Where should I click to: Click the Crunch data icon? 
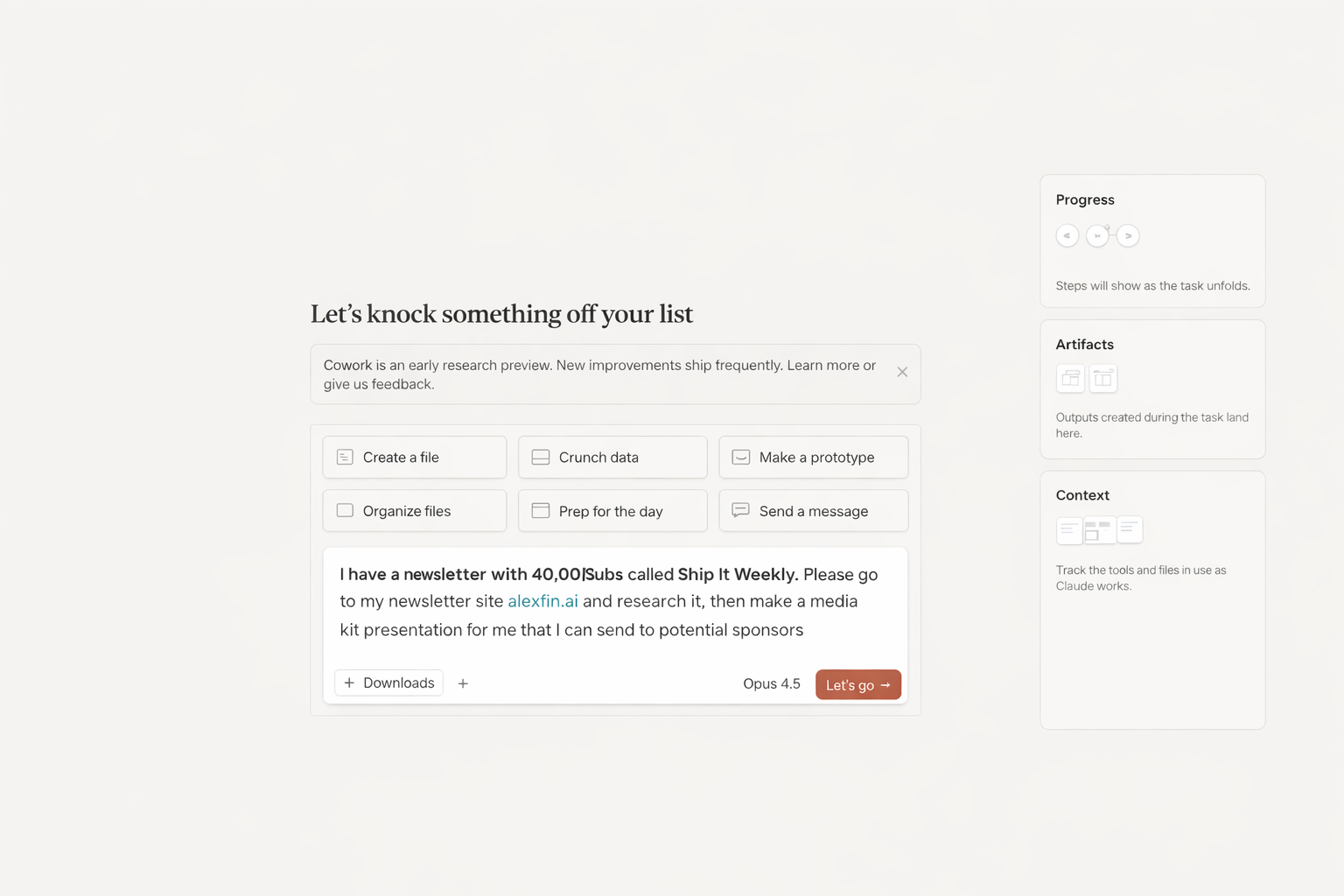(x=541, y=458)
